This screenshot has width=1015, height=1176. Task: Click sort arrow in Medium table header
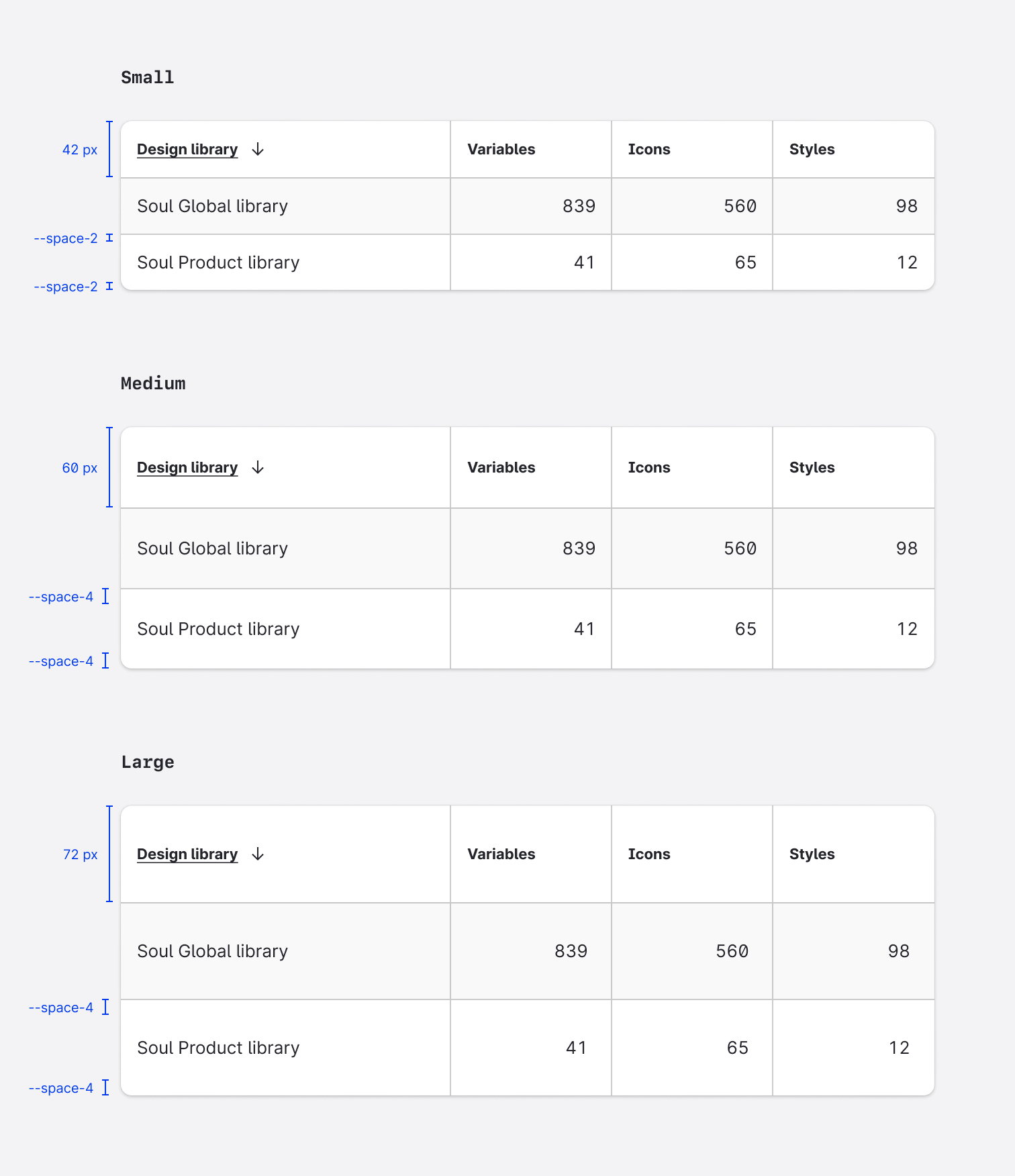pyautogui.click(x=258, y=468)
